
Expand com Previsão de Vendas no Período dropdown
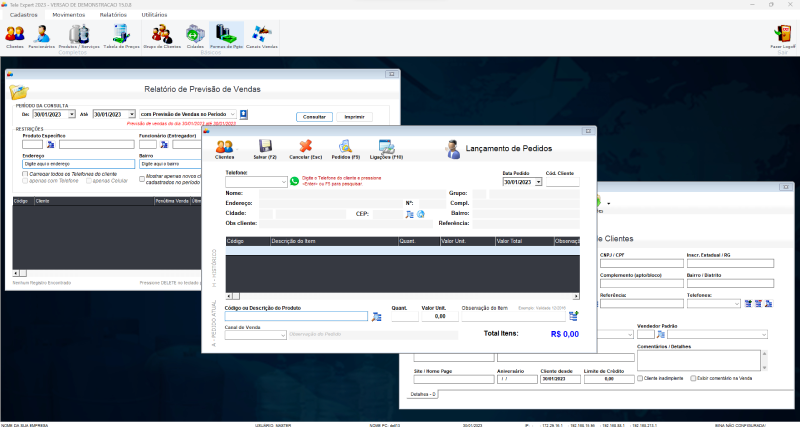[233, 114]
